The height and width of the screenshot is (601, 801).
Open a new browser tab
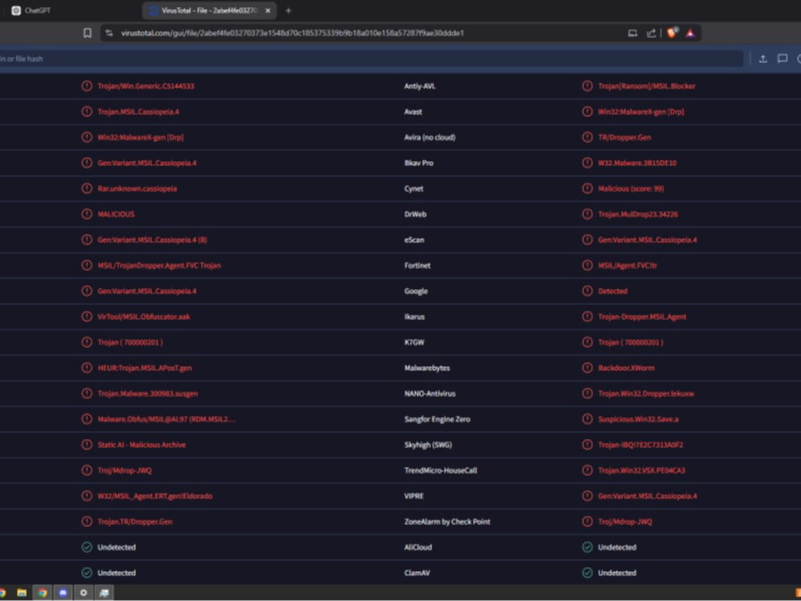[288, 10]
